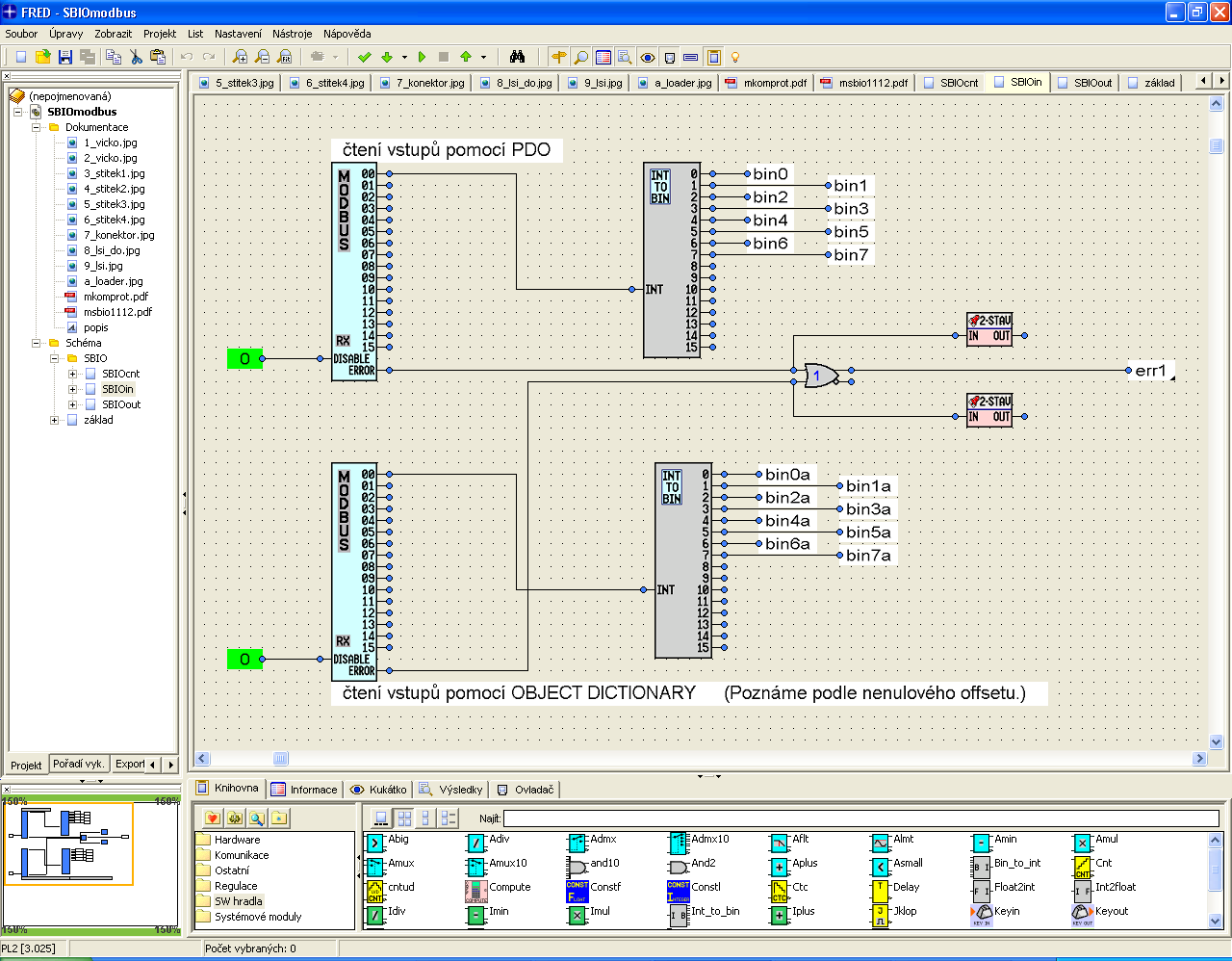Click the scissors Cut icon

pos(136,57)
